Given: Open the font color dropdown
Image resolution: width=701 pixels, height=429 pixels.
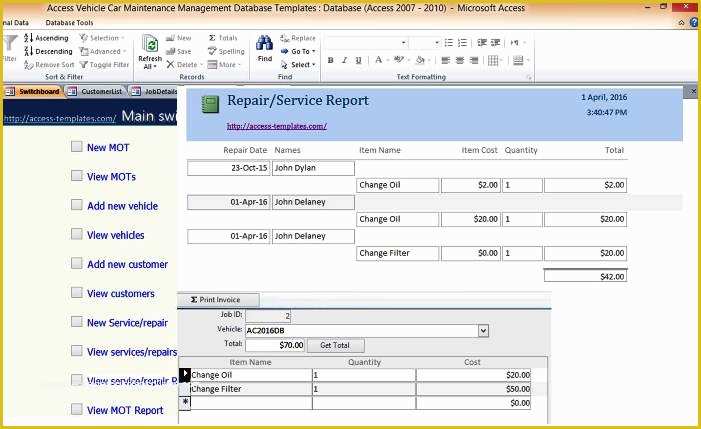Looking at the screenshot, I should pyautogui.click(x=387, y=60).
